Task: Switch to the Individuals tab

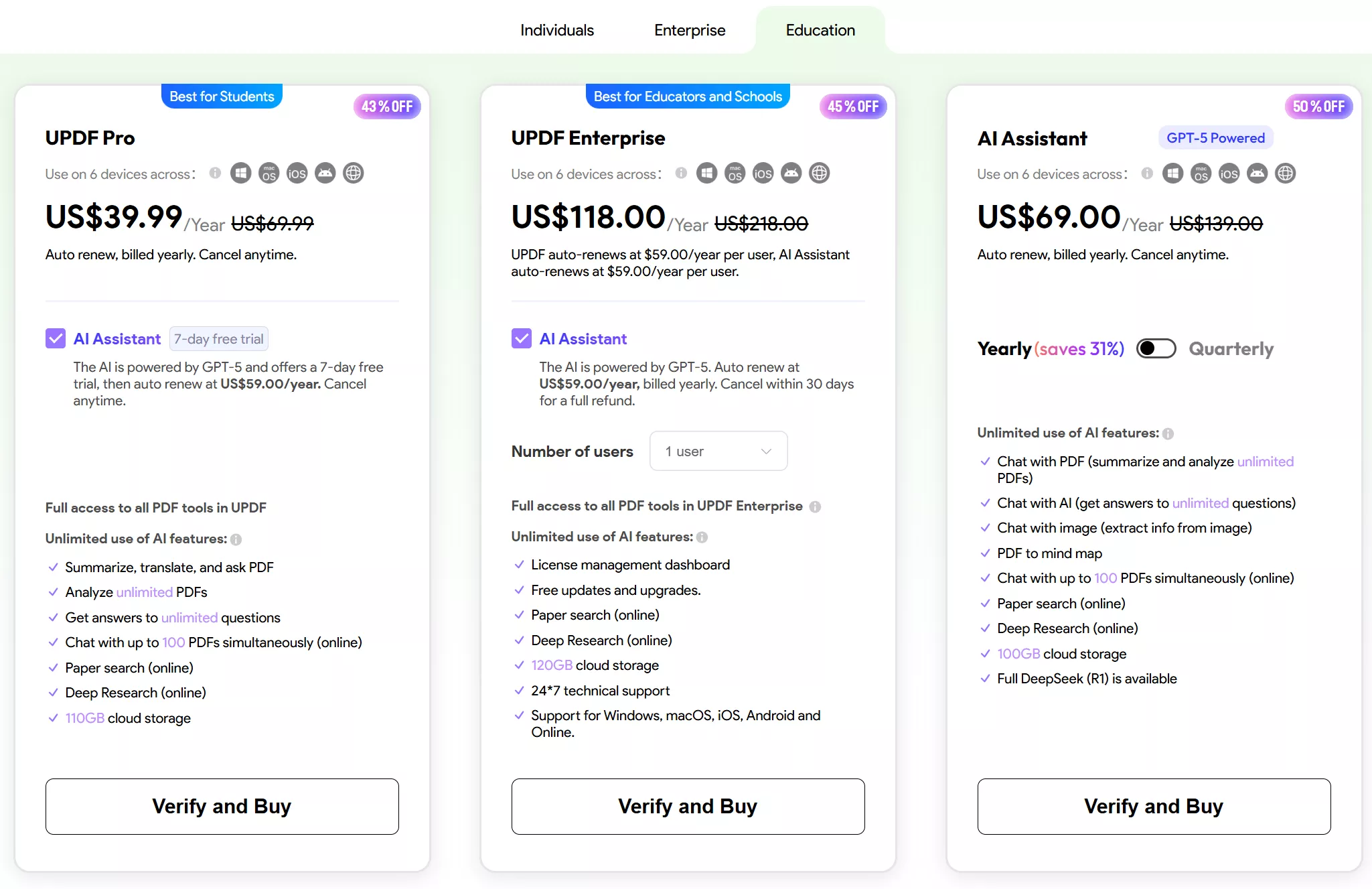Action: [556, 30]
